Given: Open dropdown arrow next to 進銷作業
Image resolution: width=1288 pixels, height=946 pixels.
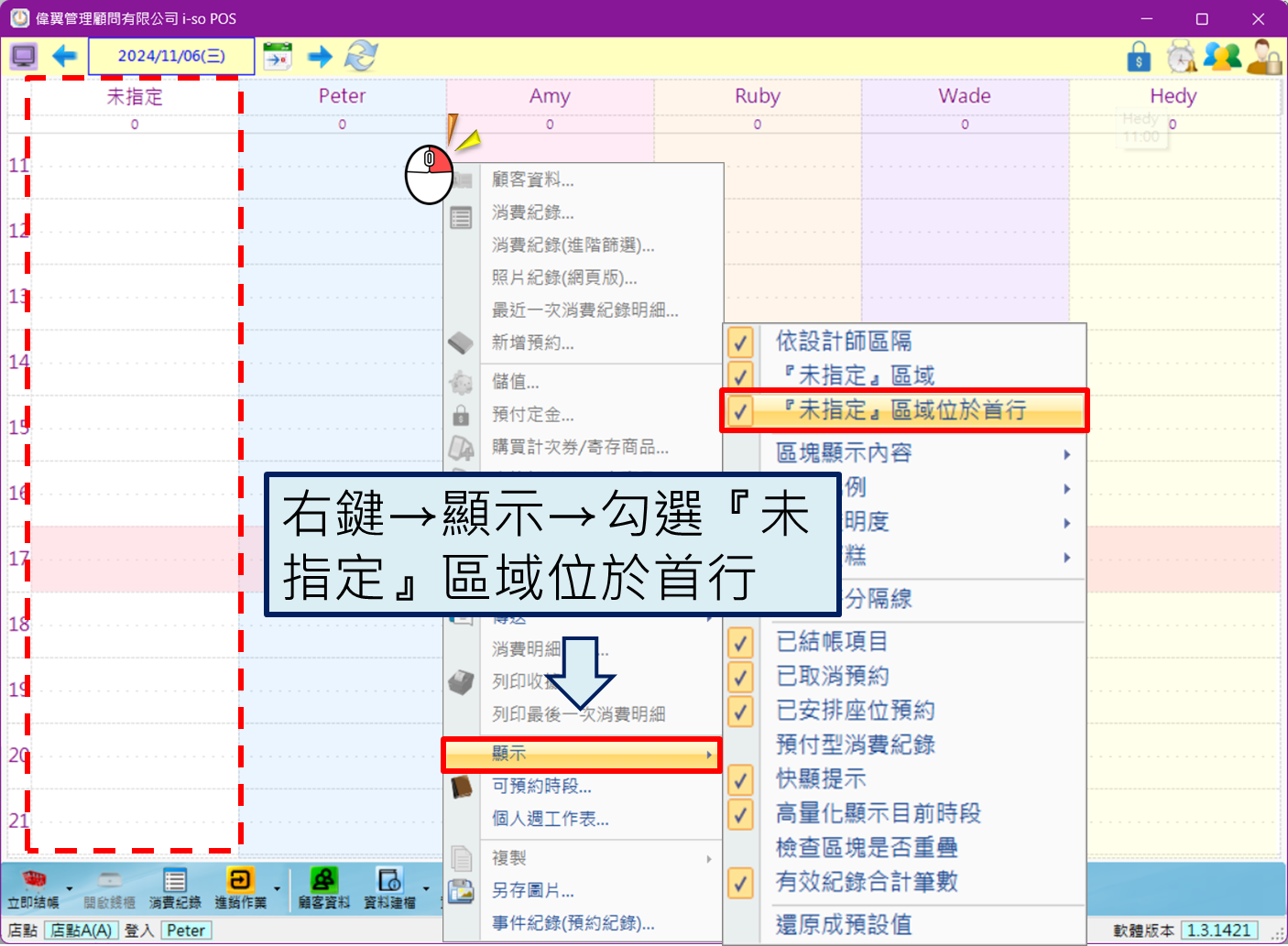Looking at the screenshot, I should coord(277,888).
